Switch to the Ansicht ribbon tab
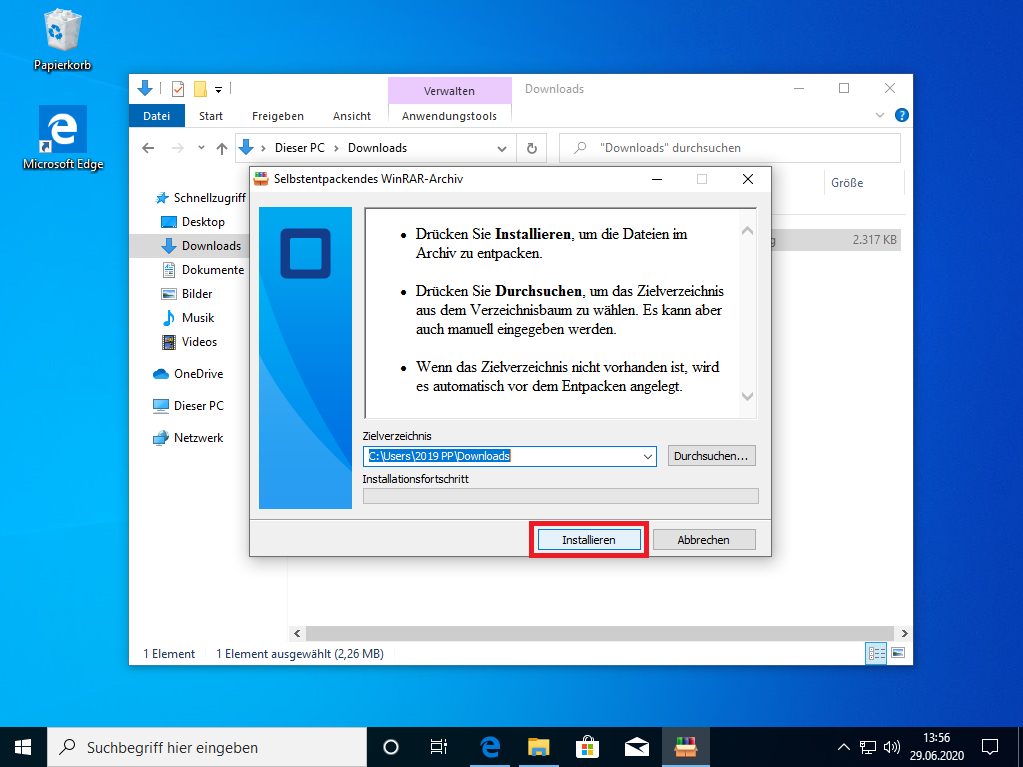 [352, 115]
